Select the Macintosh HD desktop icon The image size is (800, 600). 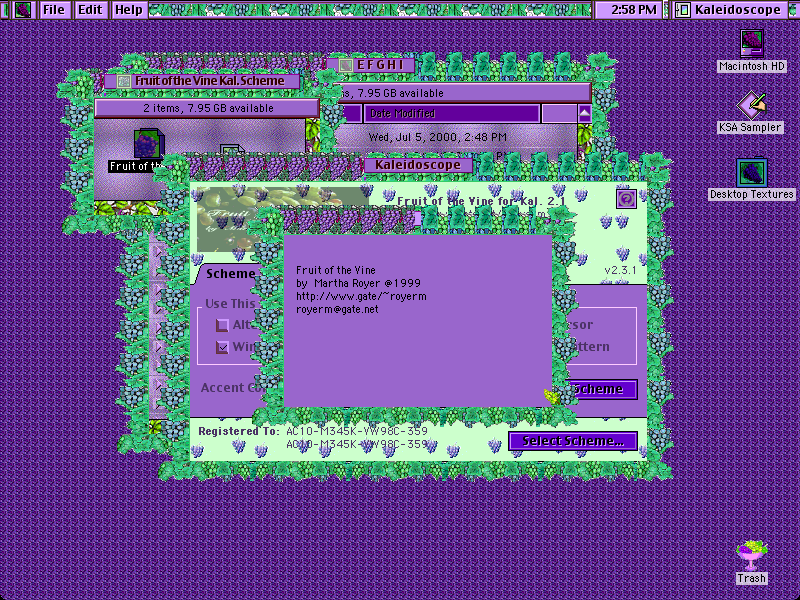click(x=752, y=51)
